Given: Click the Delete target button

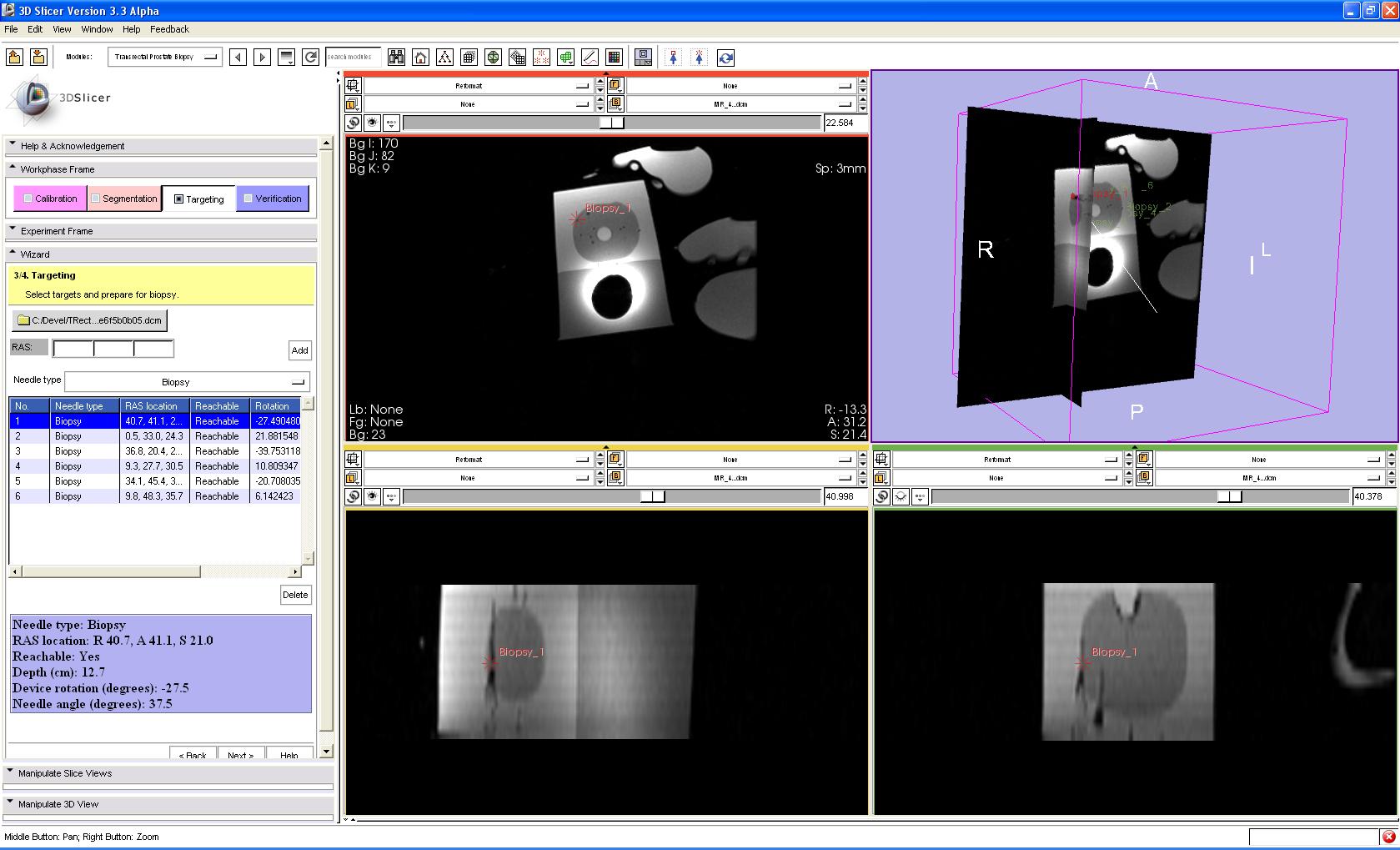Looking at the screenshot, I should [x=295, y=595].
